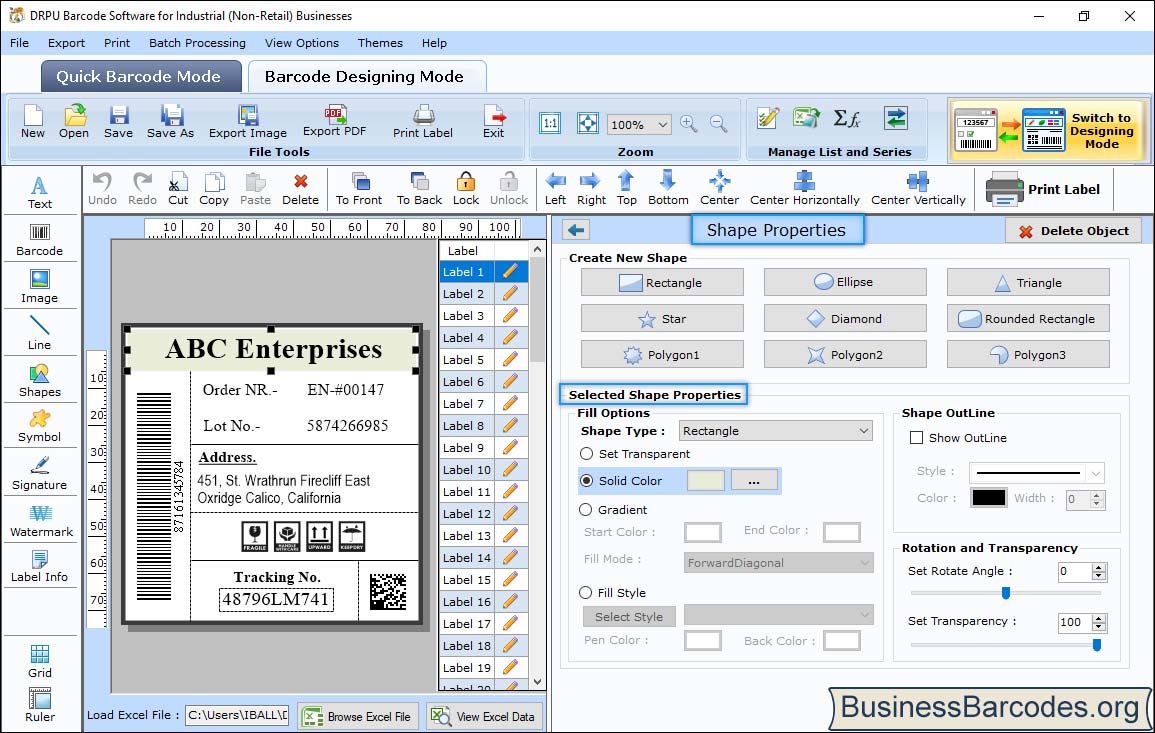Click Browse Excel File button
Screen dimensions: 1155x733
(x=358, y=716)
